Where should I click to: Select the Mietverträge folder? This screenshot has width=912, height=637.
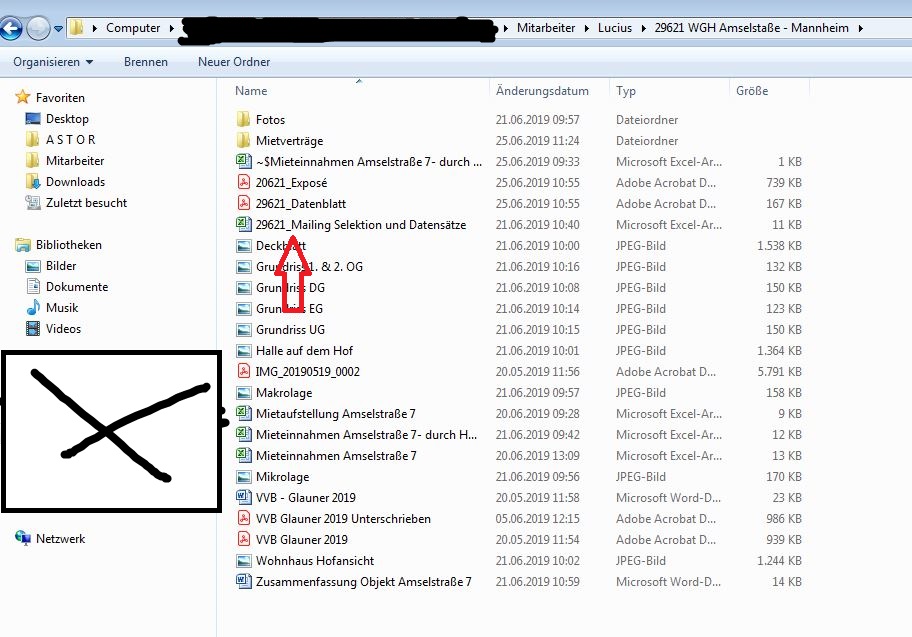click(x=289, y=141)
